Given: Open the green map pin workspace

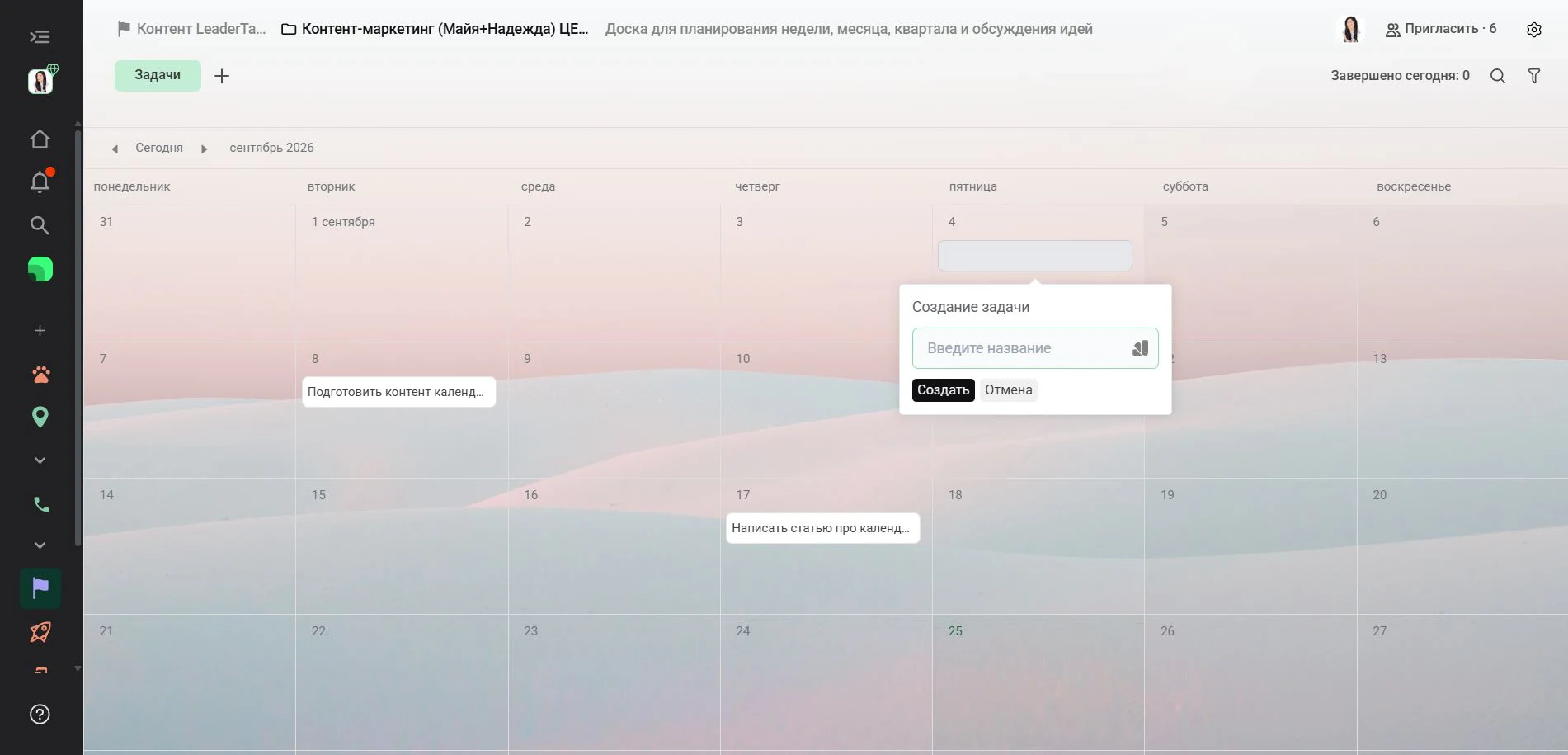Looking at the screenshot, I should coord(40,417).
